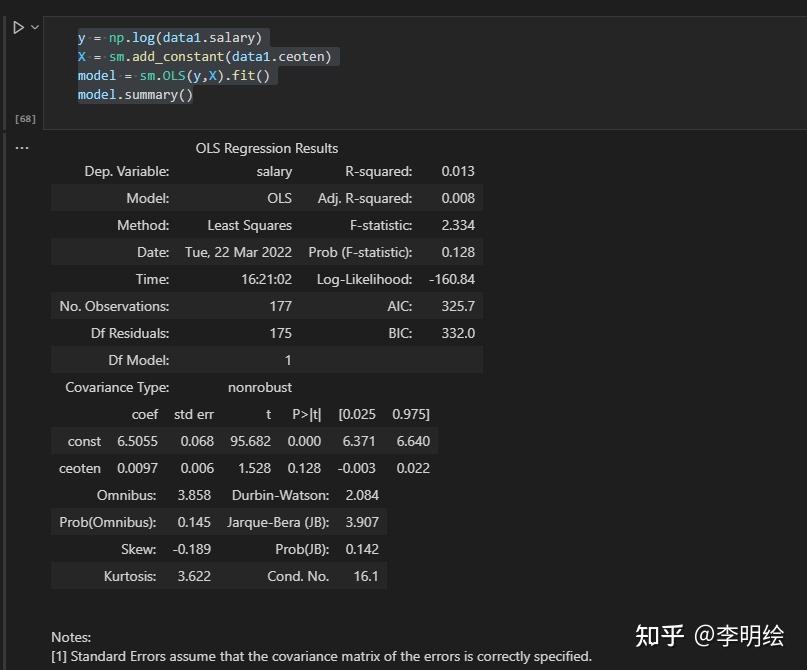Click the ellipsis output actions icon
Screen dimensions: 807x670
[x=22, y=147]
